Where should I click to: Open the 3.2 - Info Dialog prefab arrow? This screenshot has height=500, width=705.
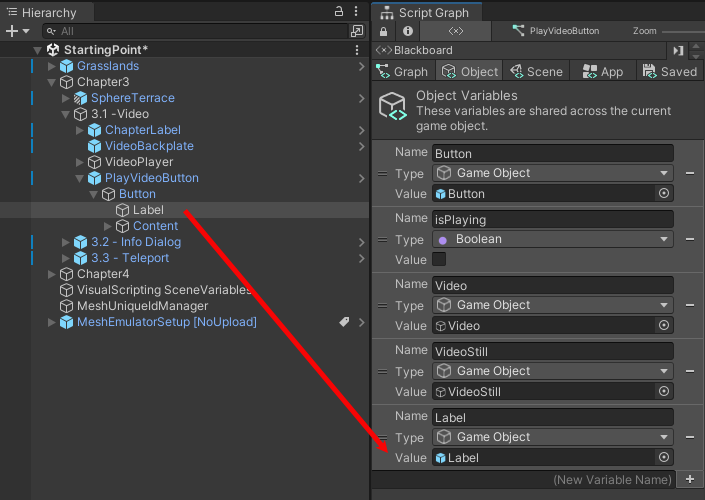[361, 243]
